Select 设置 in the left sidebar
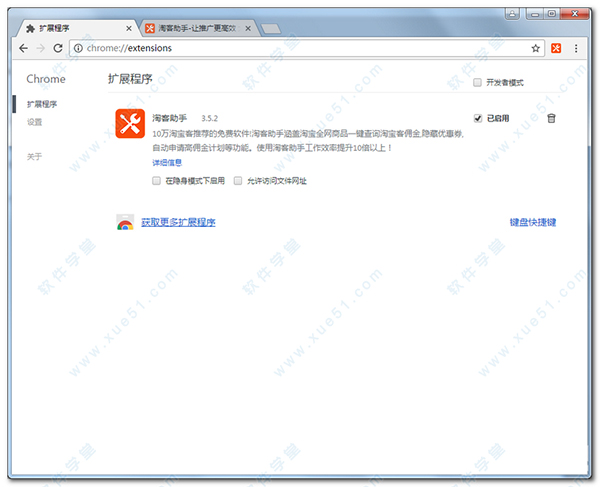The width and height of the screenshot is (600, 487). click(x=35, y=122)
